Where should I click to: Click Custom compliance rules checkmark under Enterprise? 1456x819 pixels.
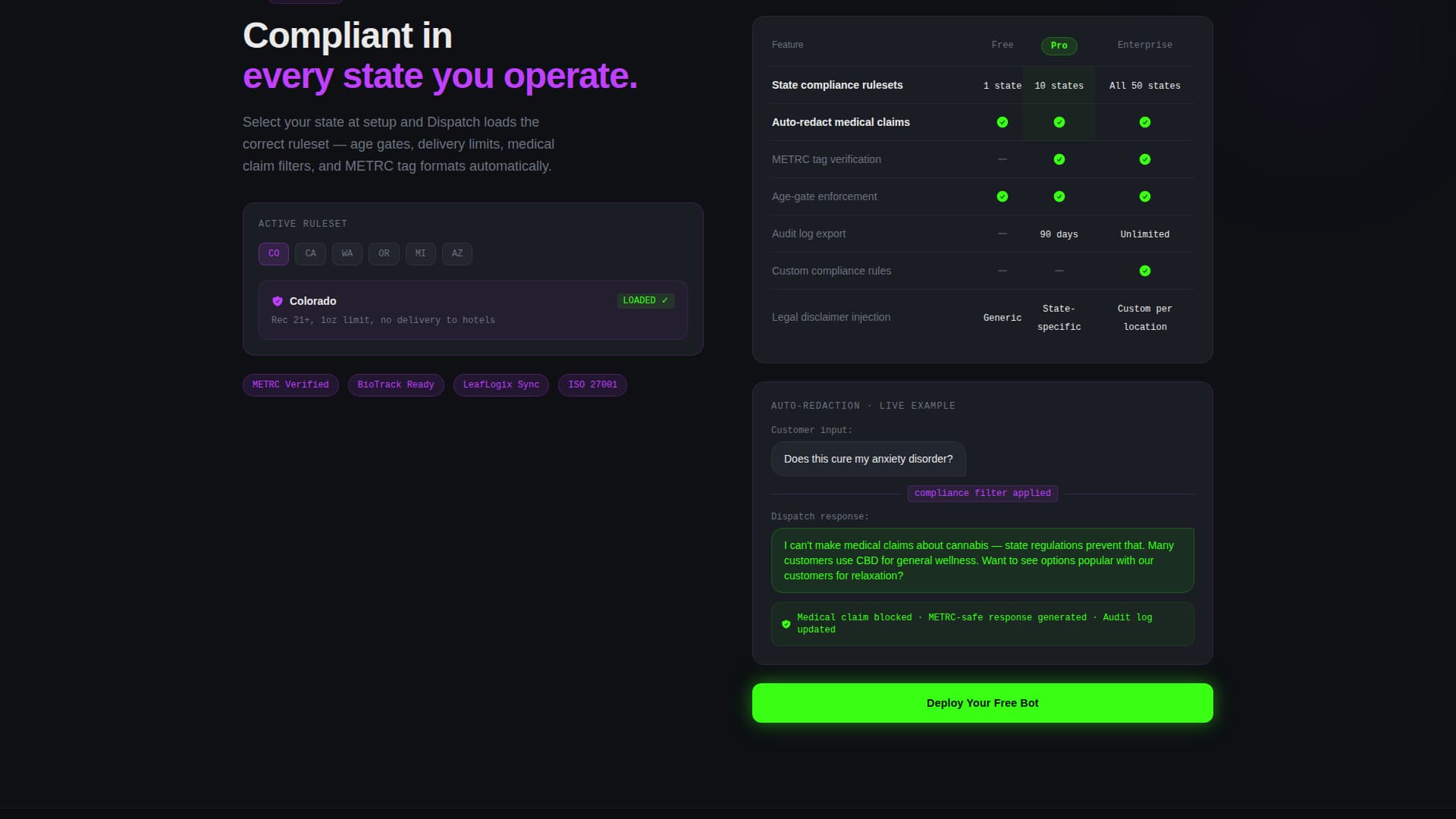(x=1145, y=271)
